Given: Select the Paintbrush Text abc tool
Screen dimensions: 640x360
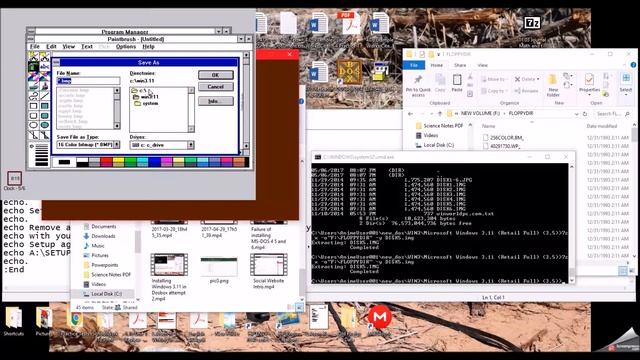Looking at the screenshot, I should [x=44, y=66].
